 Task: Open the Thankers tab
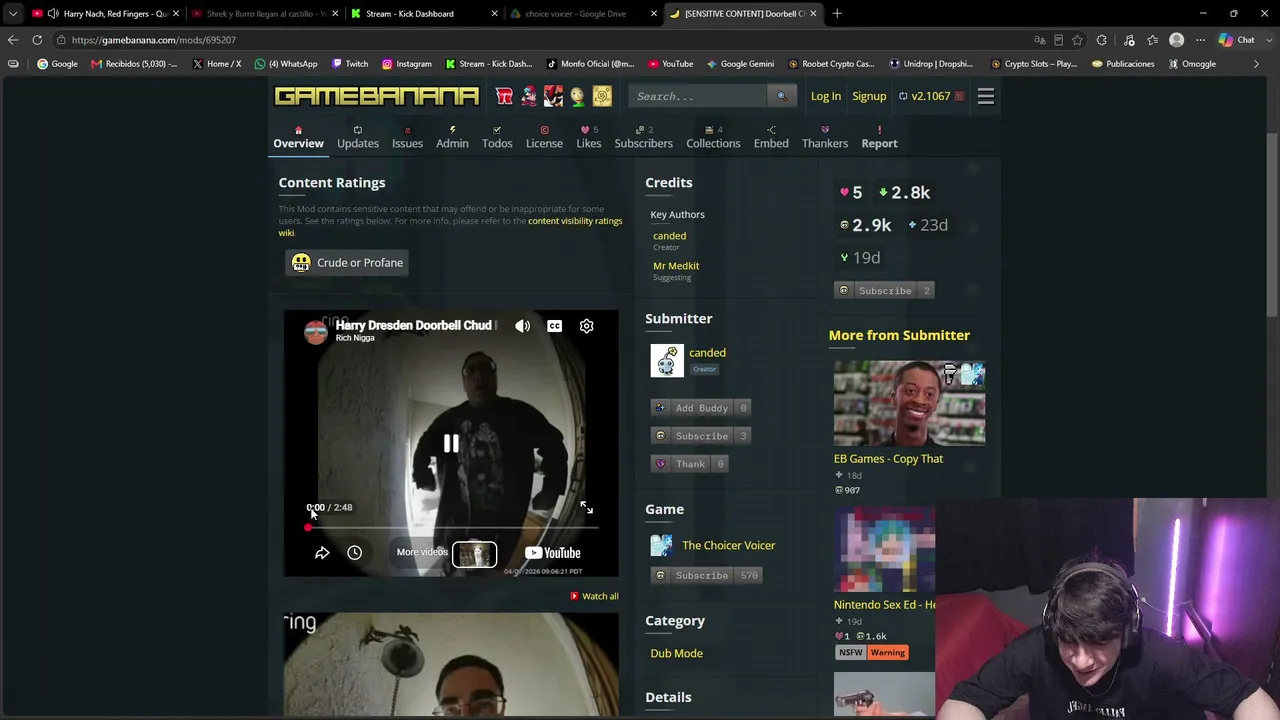coord(825,137)
